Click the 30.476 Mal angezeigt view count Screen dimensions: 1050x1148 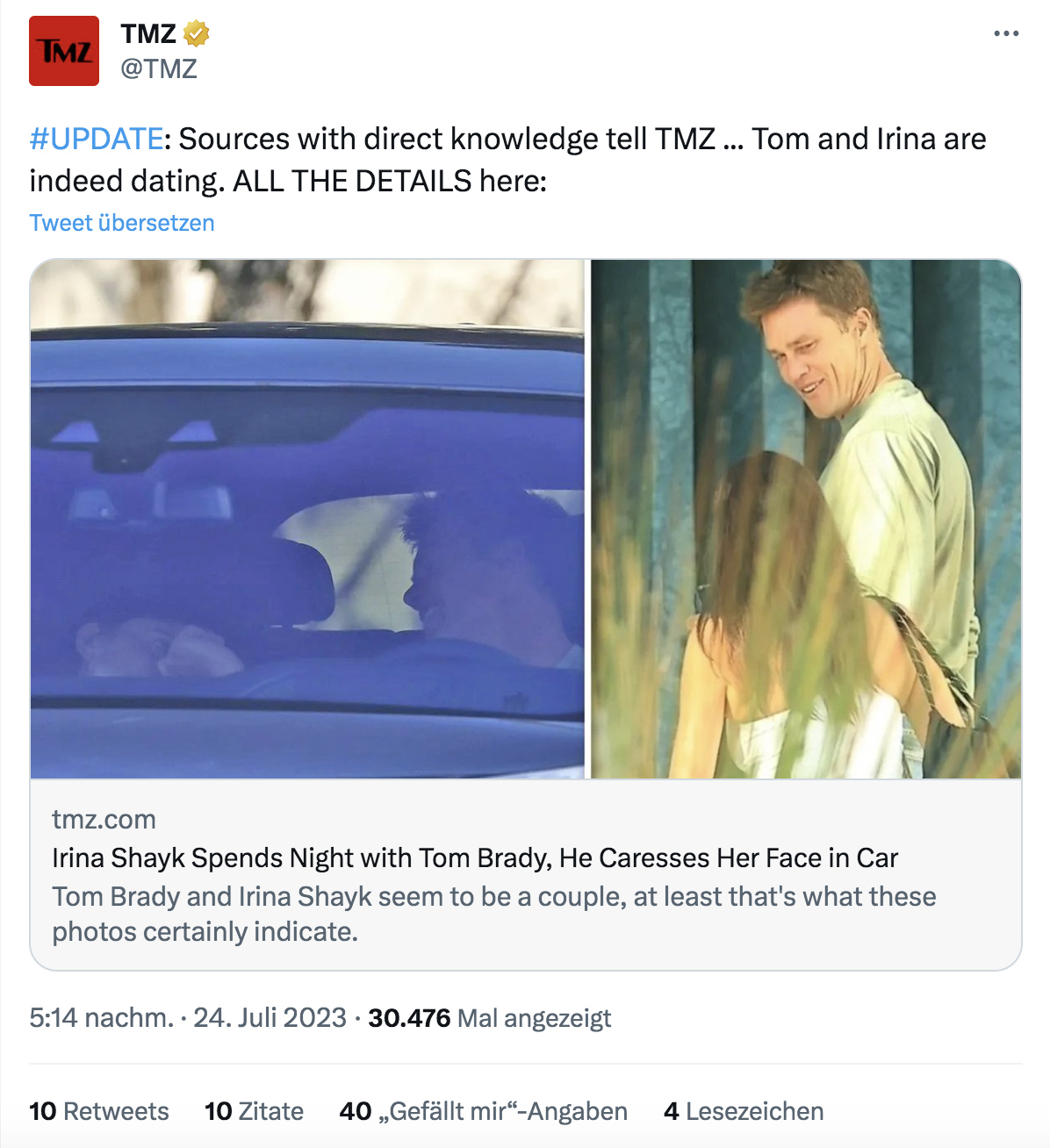point(489,1018)
